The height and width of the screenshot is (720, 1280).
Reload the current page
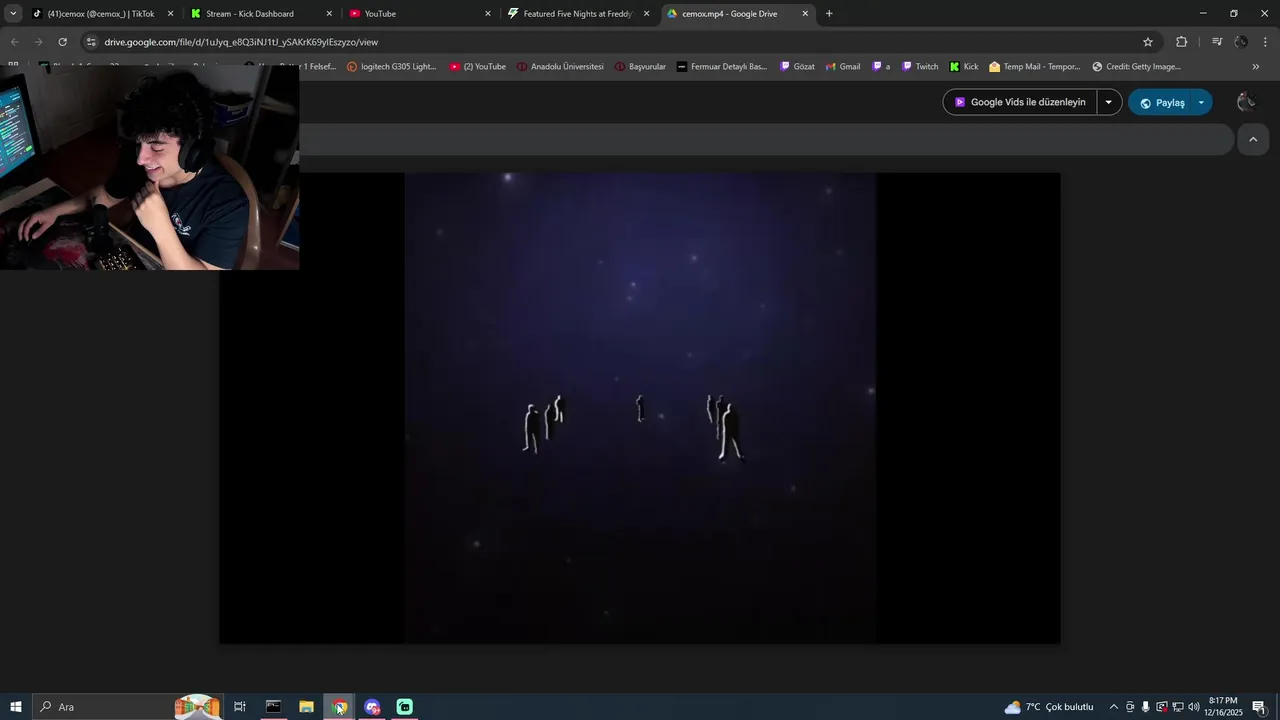pos(62,42)
